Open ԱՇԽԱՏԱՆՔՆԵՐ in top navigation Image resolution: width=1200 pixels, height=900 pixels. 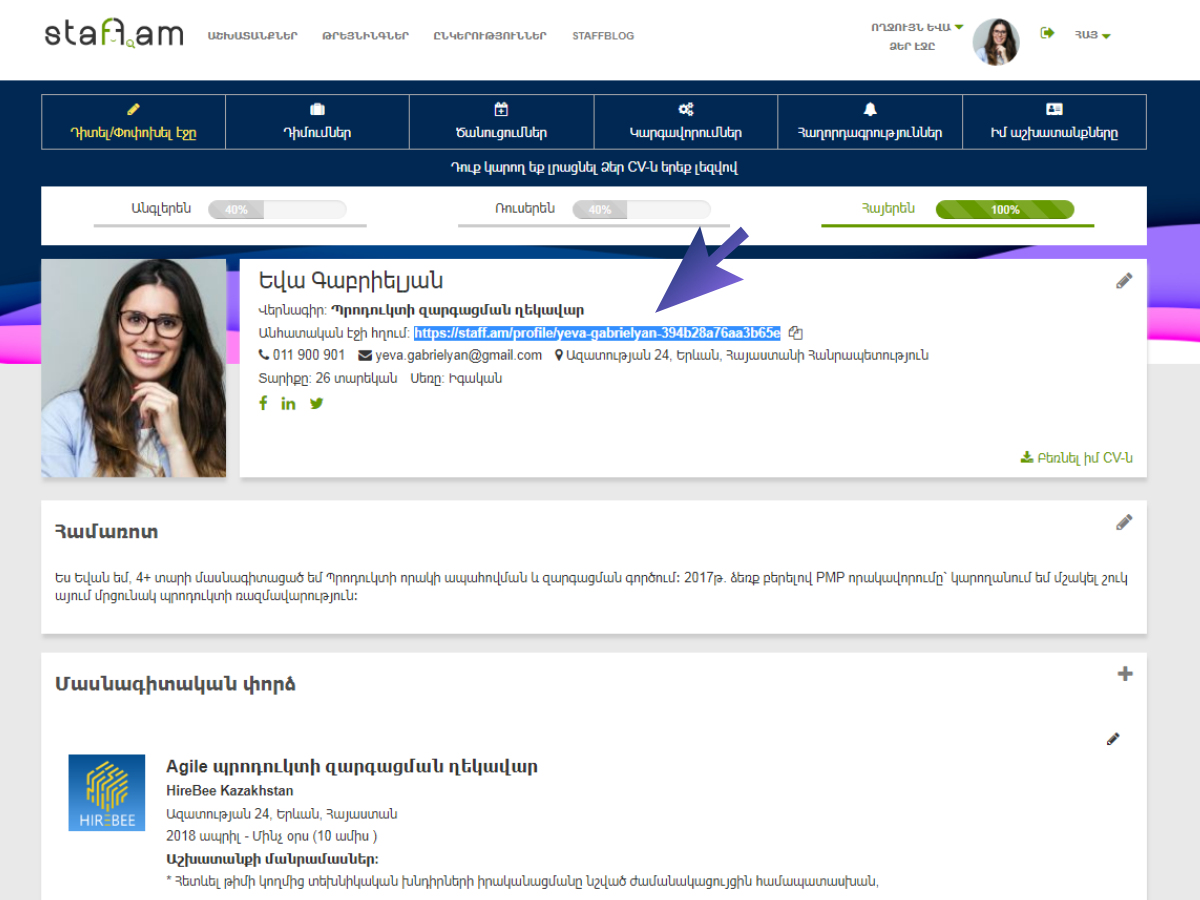(x=253, y=36)
